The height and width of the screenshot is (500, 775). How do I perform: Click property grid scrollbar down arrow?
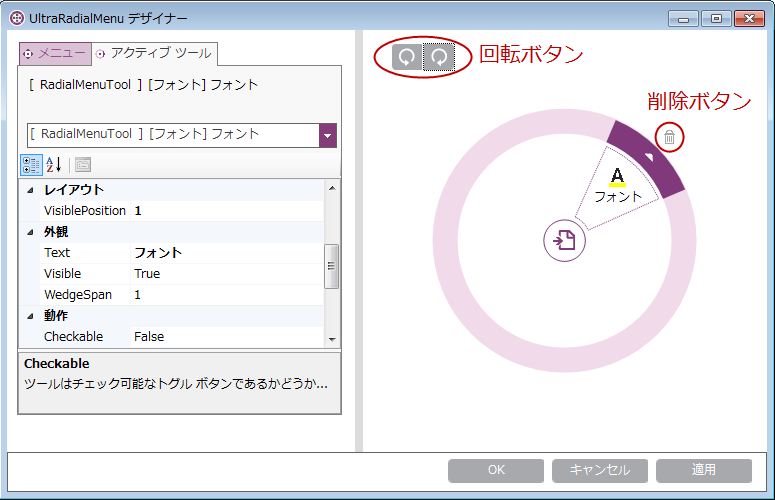(332, 339)
